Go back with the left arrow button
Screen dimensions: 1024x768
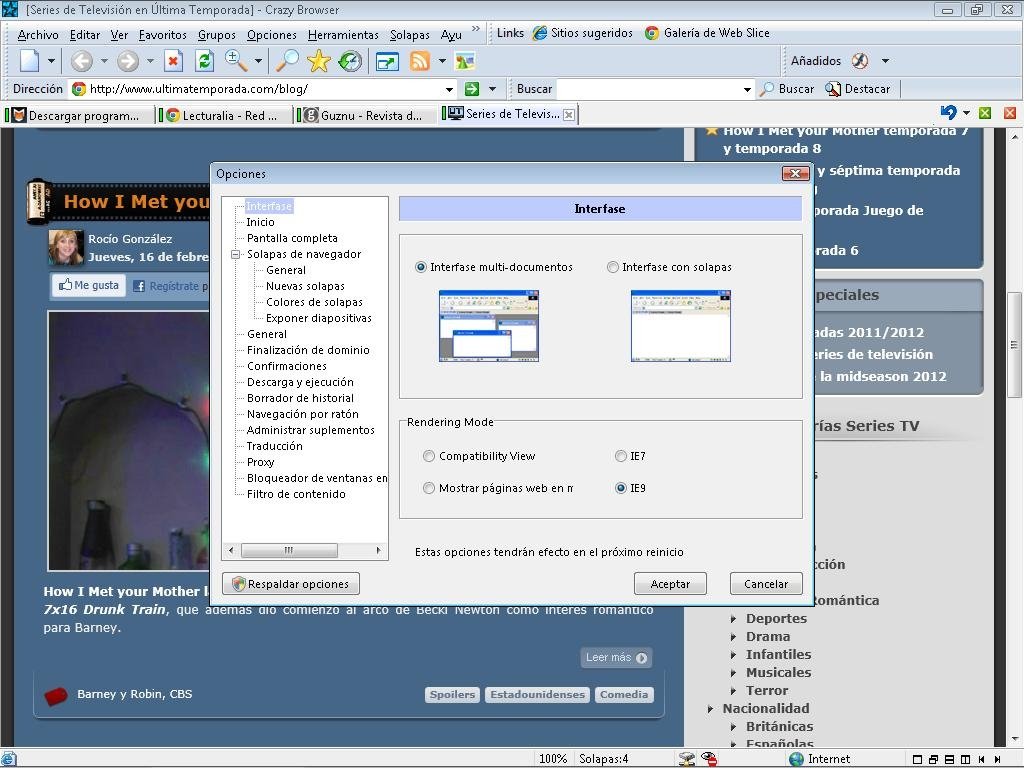pyautogui.click(x=82, y=61)
